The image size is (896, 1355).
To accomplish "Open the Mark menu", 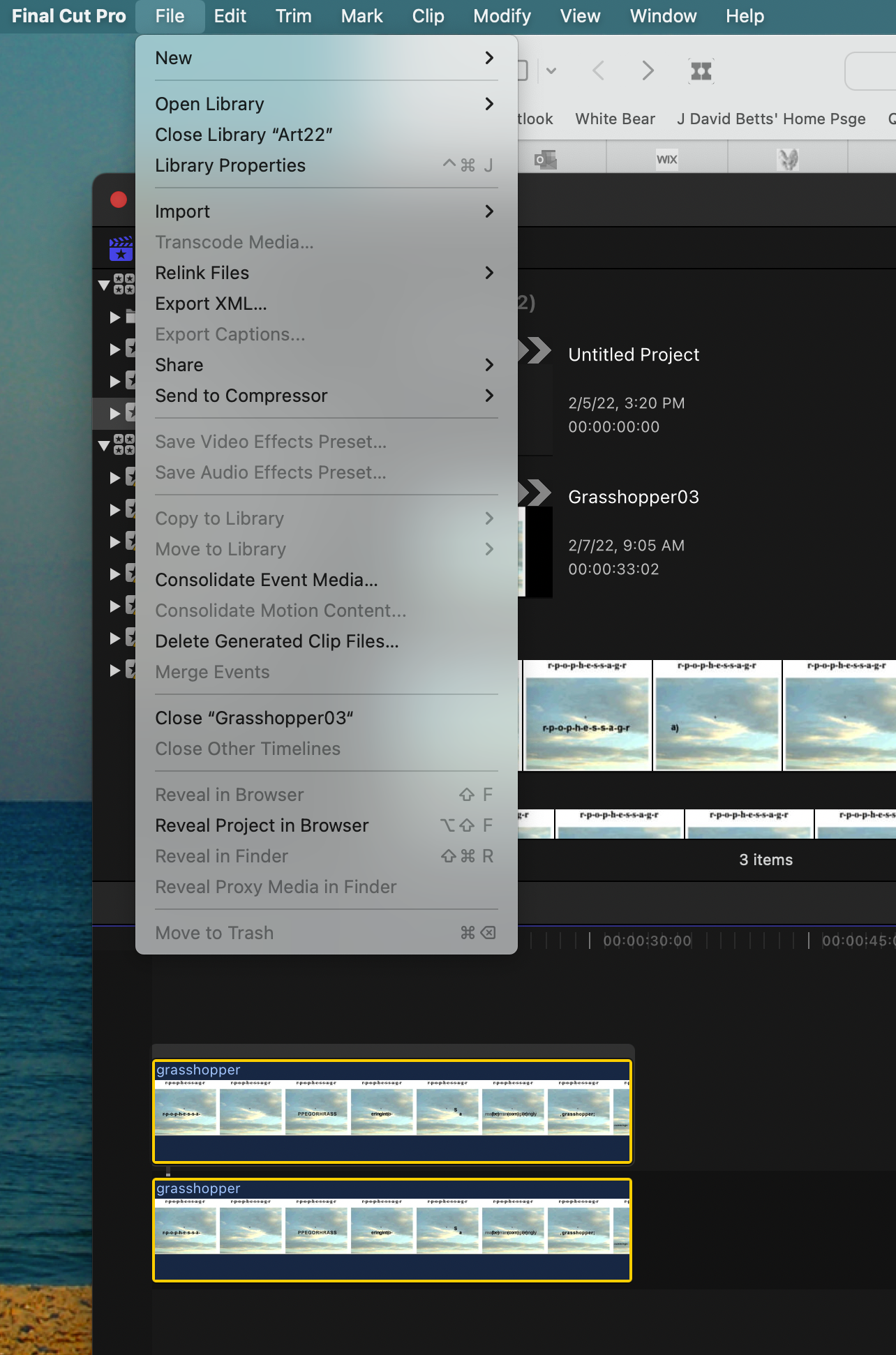I will tap(361, 16).
